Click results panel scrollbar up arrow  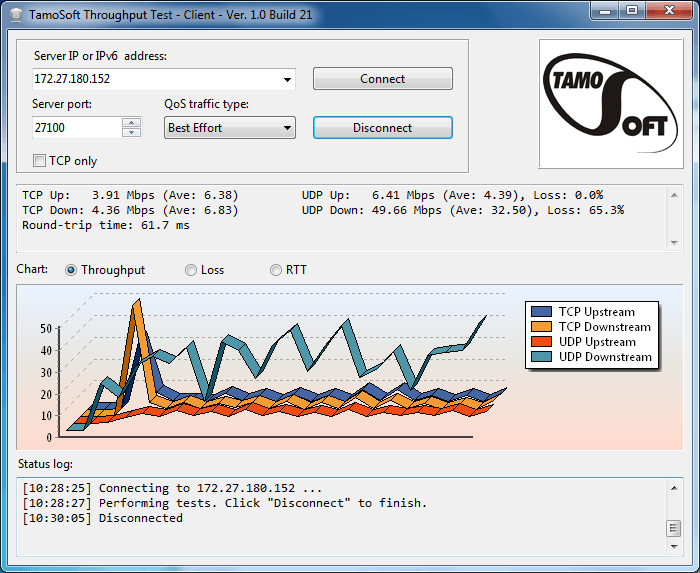674,195
